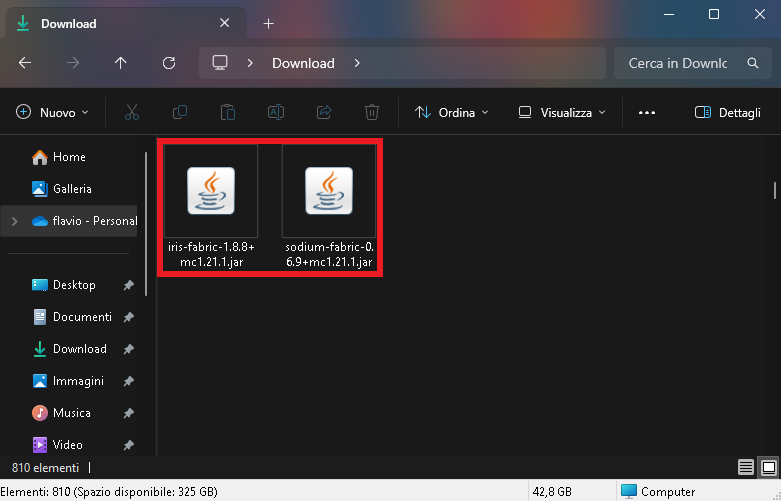Click the Paste clipboard icon
This screenshot has width=781, height=501.
coord(228,113)
